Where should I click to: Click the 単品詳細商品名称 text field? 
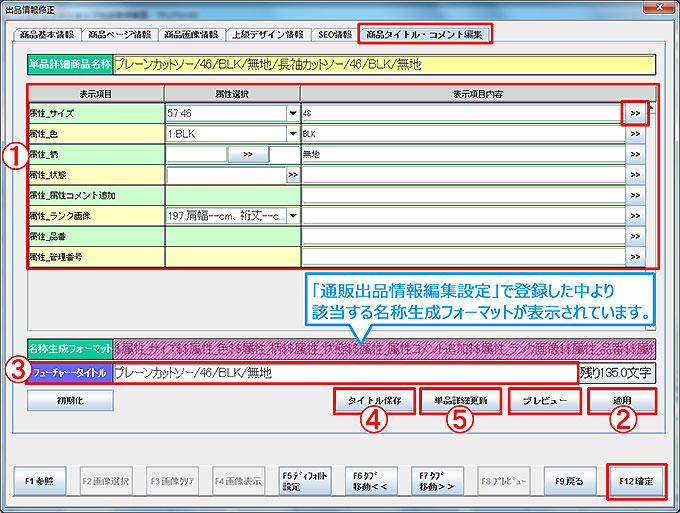coord(384,65)
